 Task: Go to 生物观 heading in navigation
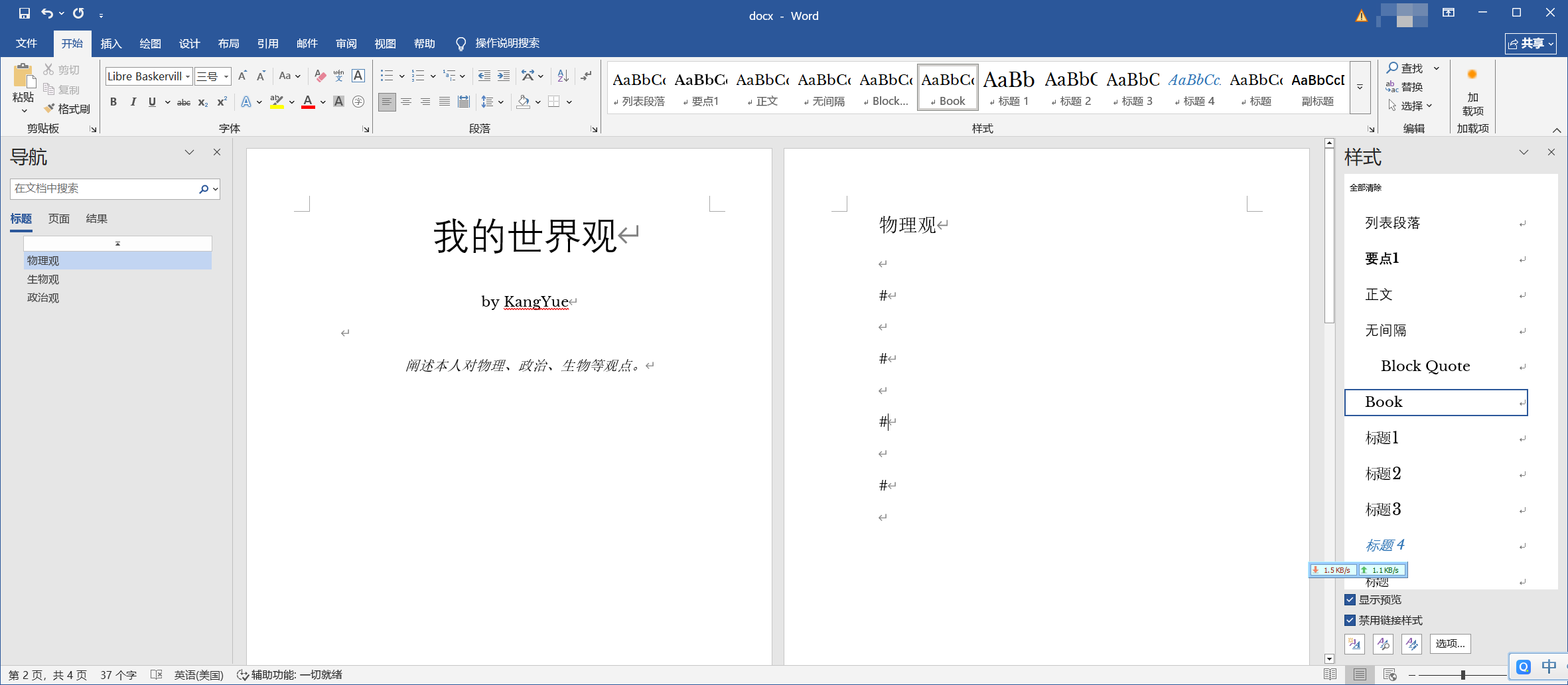coord(117,279)
